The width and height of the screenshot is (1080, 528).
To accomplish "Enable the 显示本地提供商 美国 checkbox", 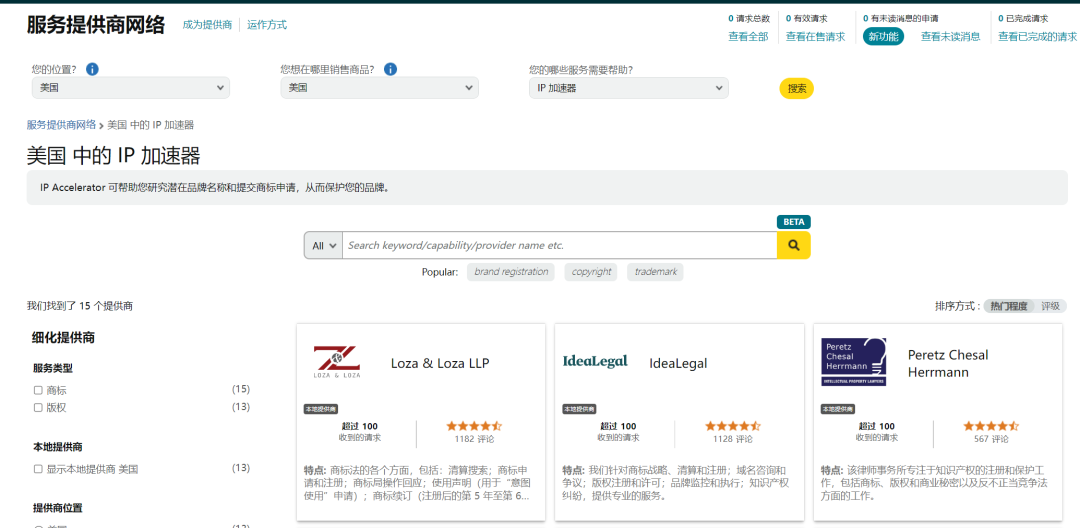I will (39, 469).
